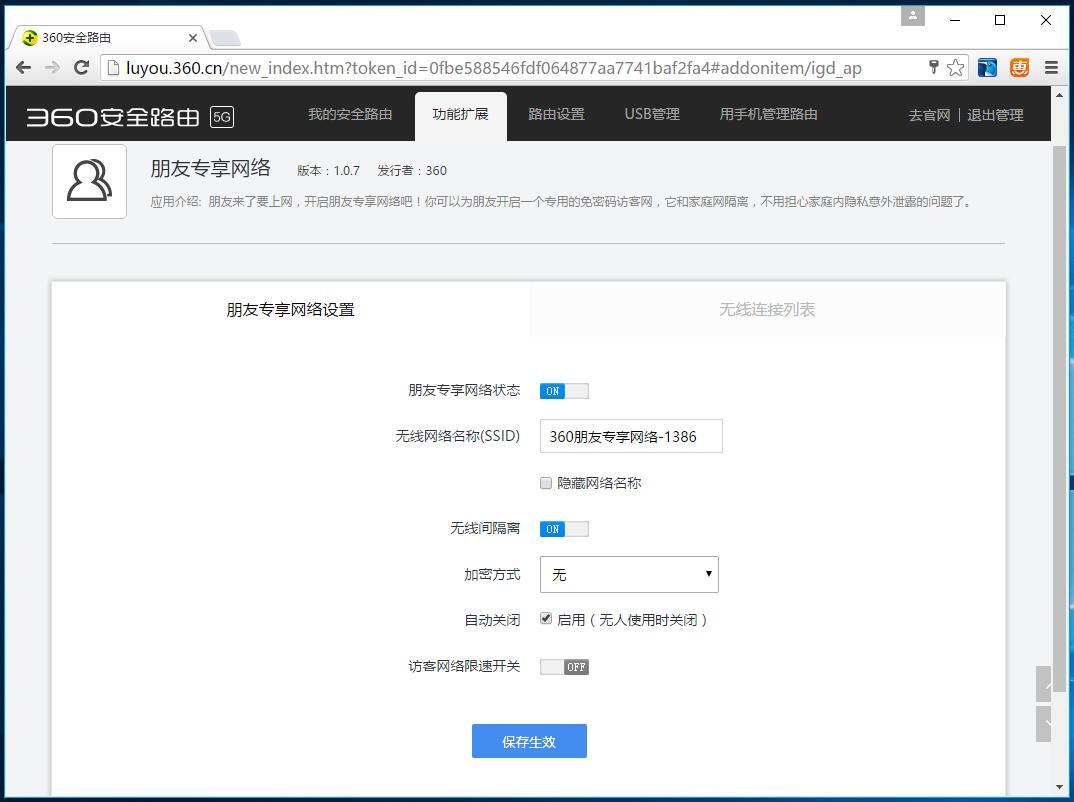The image size is (1074, 802).
Task: Bookmark the page with the star icon
Action: click(955, 67)
